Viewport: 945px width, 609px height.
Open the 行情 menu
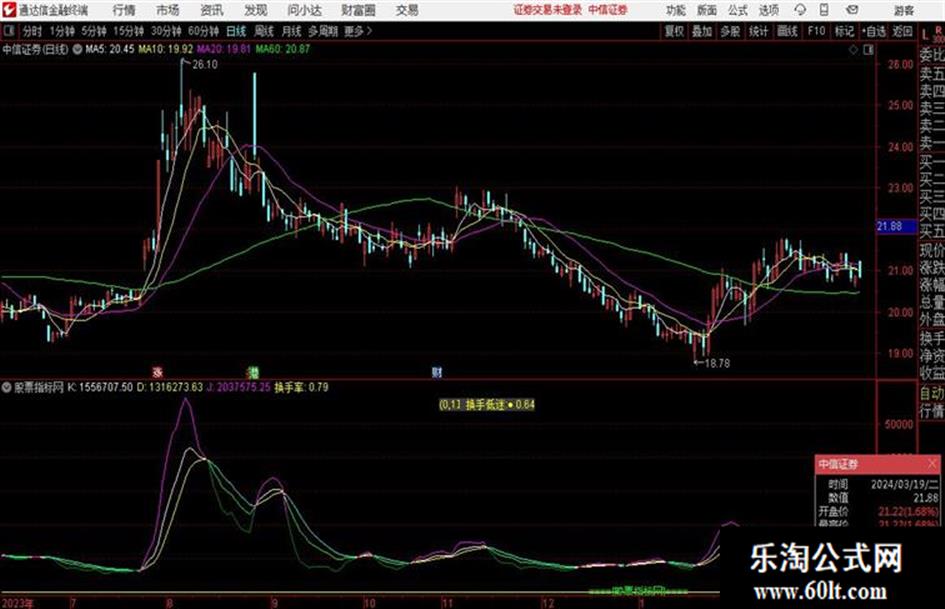pyautogui.click(x=124, y=10)
